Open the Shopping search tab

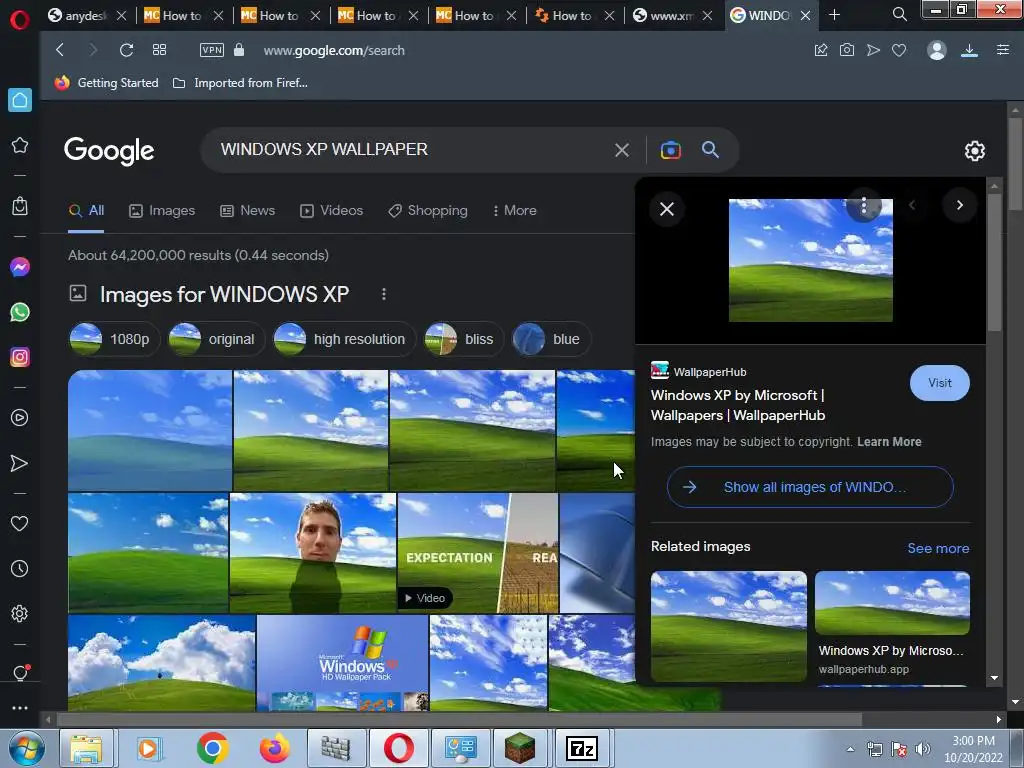pyautogui.click(x=428, y=210)
